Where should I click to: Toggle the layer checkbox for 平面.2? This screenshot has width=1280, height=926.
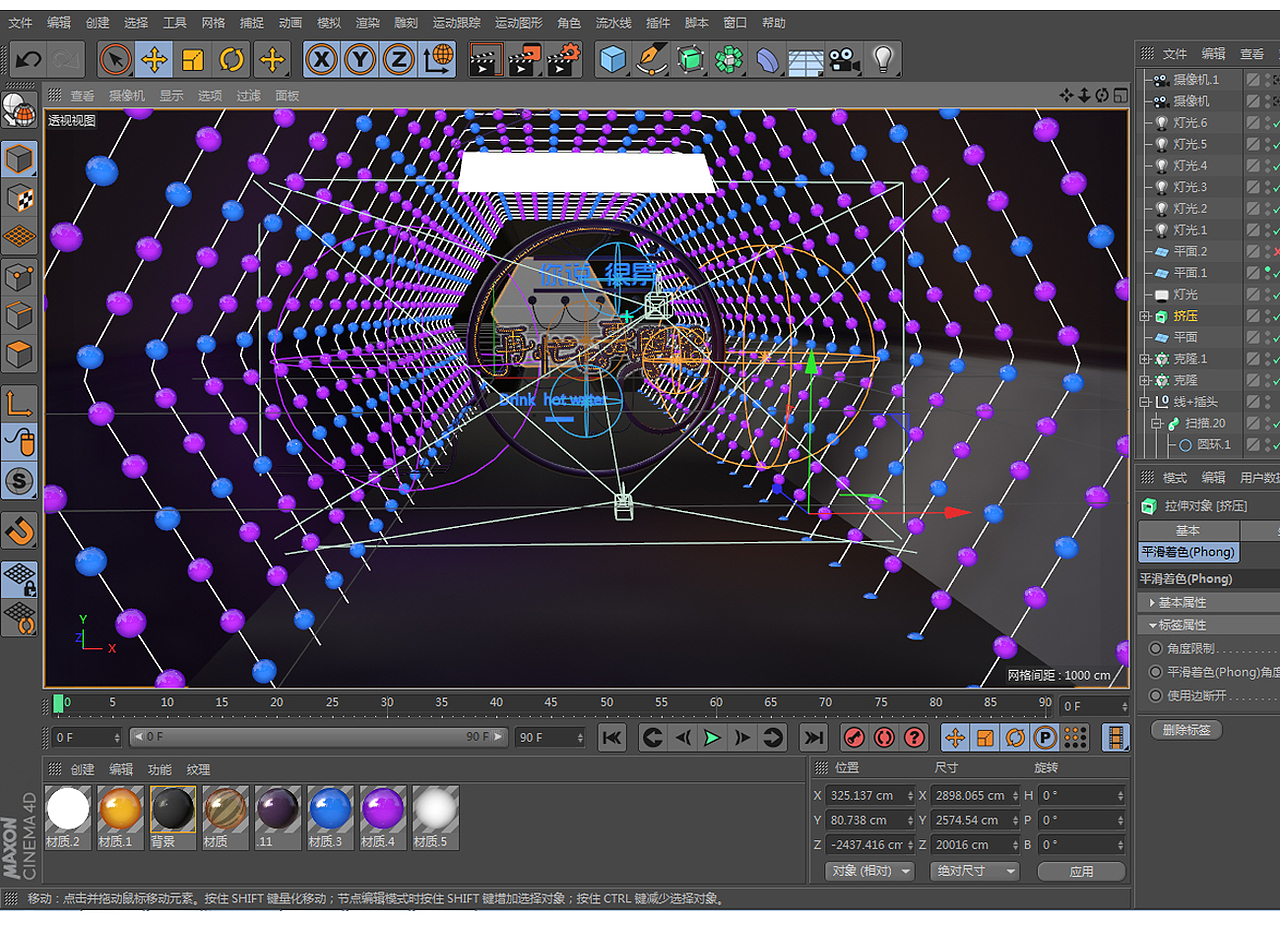(1253, 252)
